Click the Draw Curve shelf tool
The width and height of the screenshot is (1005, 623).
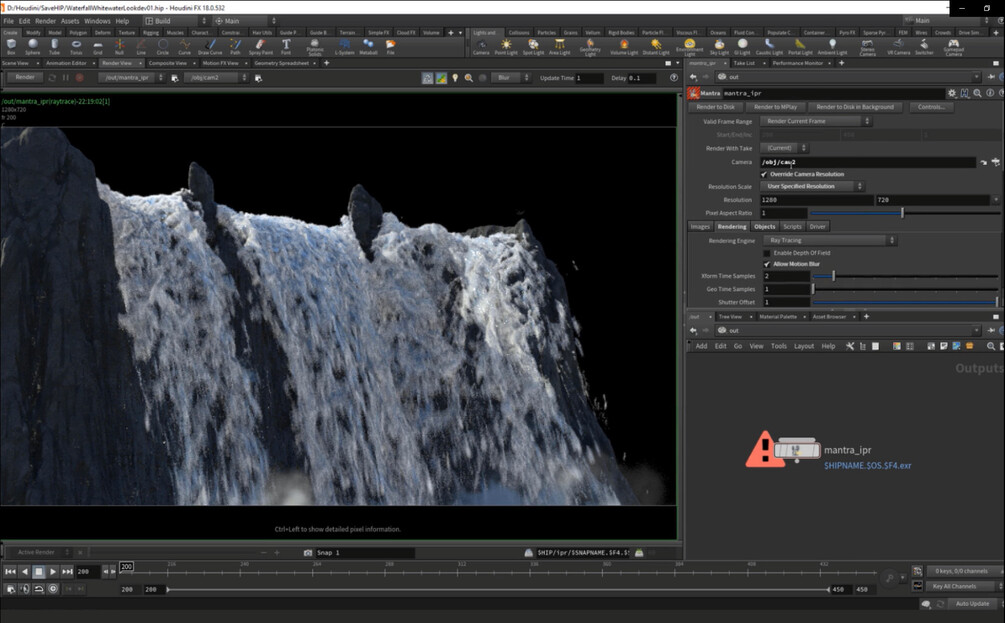click(x=210, y=46)
